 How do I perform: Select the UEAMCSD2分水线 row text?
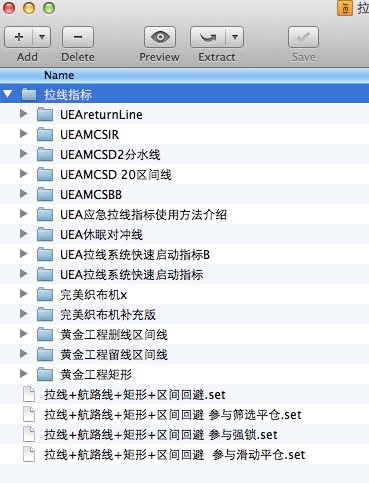pyautogui.click(x=110, y=155)
